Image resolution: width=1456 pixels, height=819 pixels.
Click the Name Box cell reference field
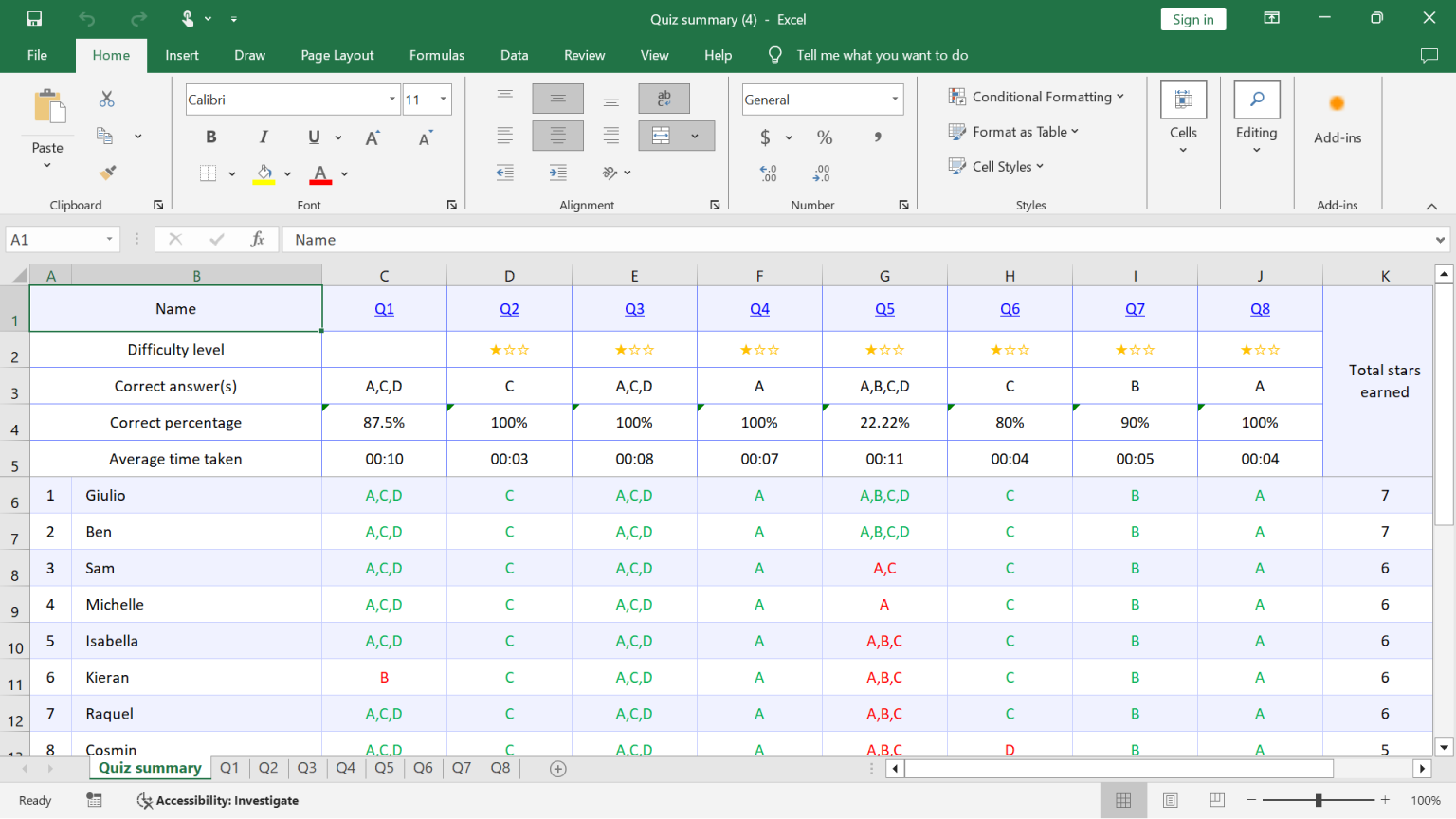[x=53, y=239]
